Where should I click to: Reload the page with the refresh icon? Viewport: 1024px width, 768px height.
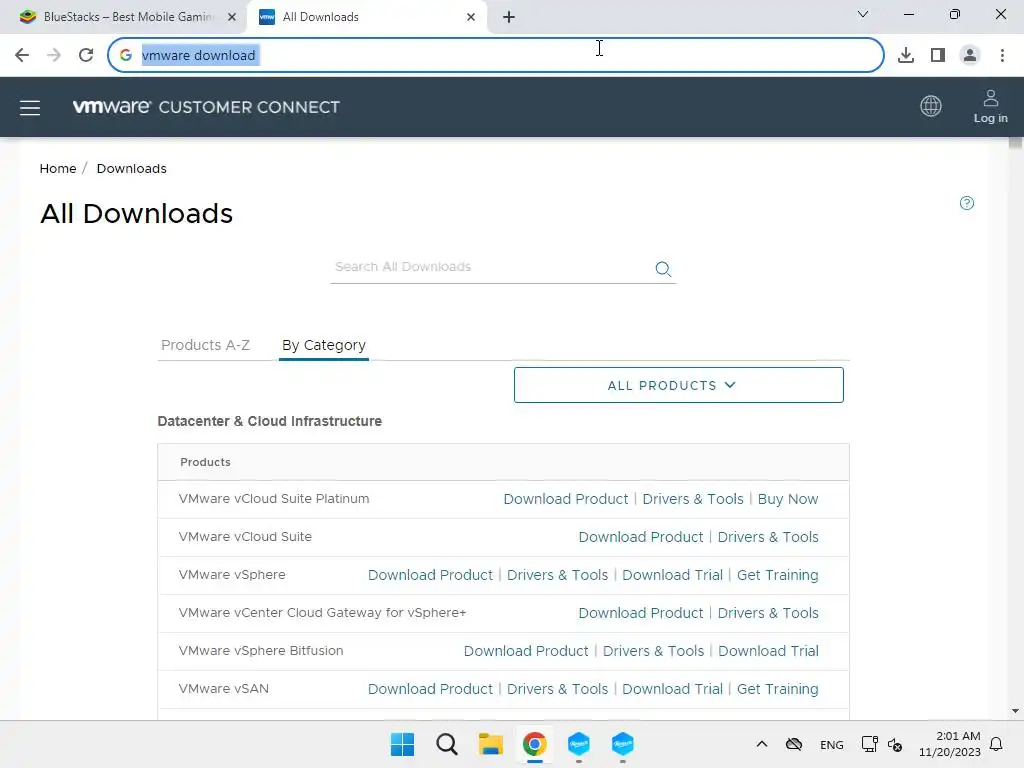(86, 55)
